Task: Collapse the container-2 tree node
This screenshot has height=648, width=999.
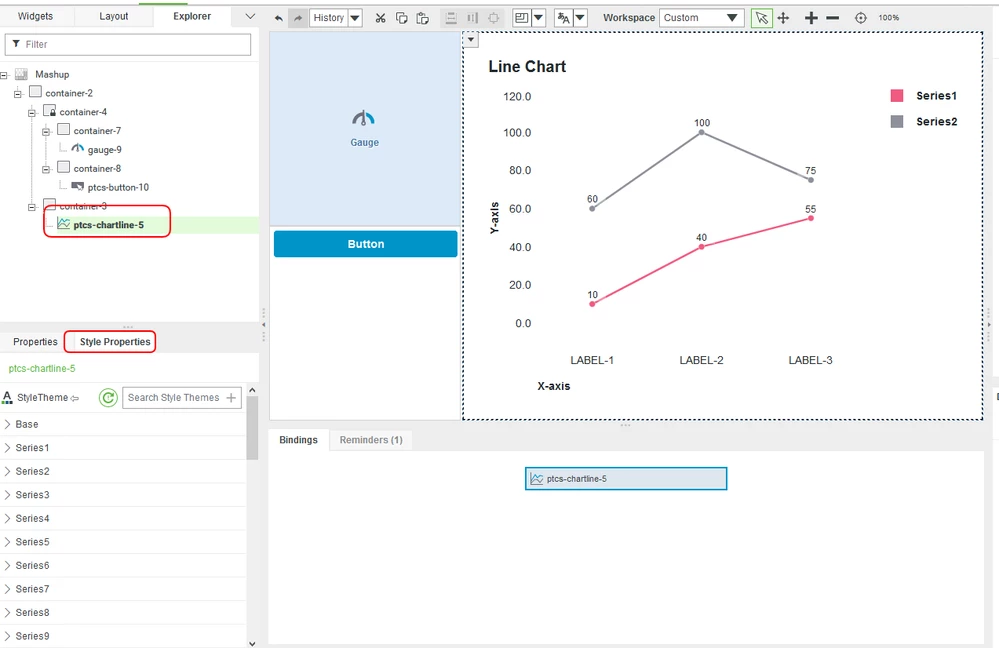Action: pyautogui.click(x=18, y=94)
